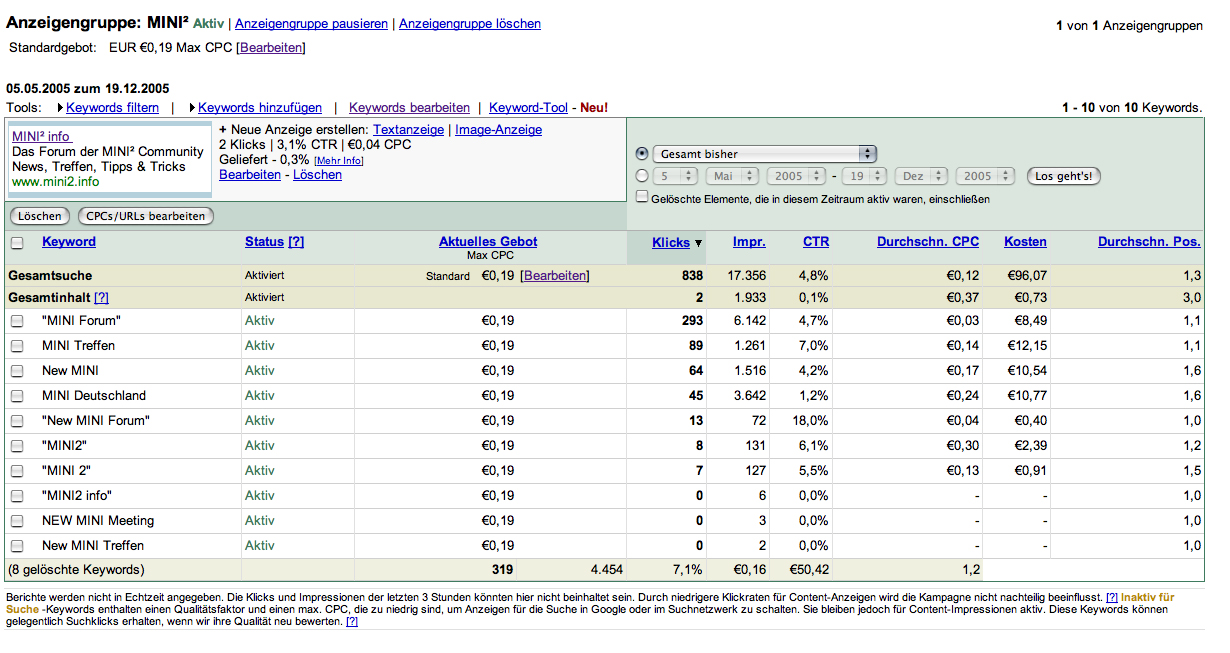
Task: Sort by CTR column header
Action: pyautogui.click(x=816, y=242)
